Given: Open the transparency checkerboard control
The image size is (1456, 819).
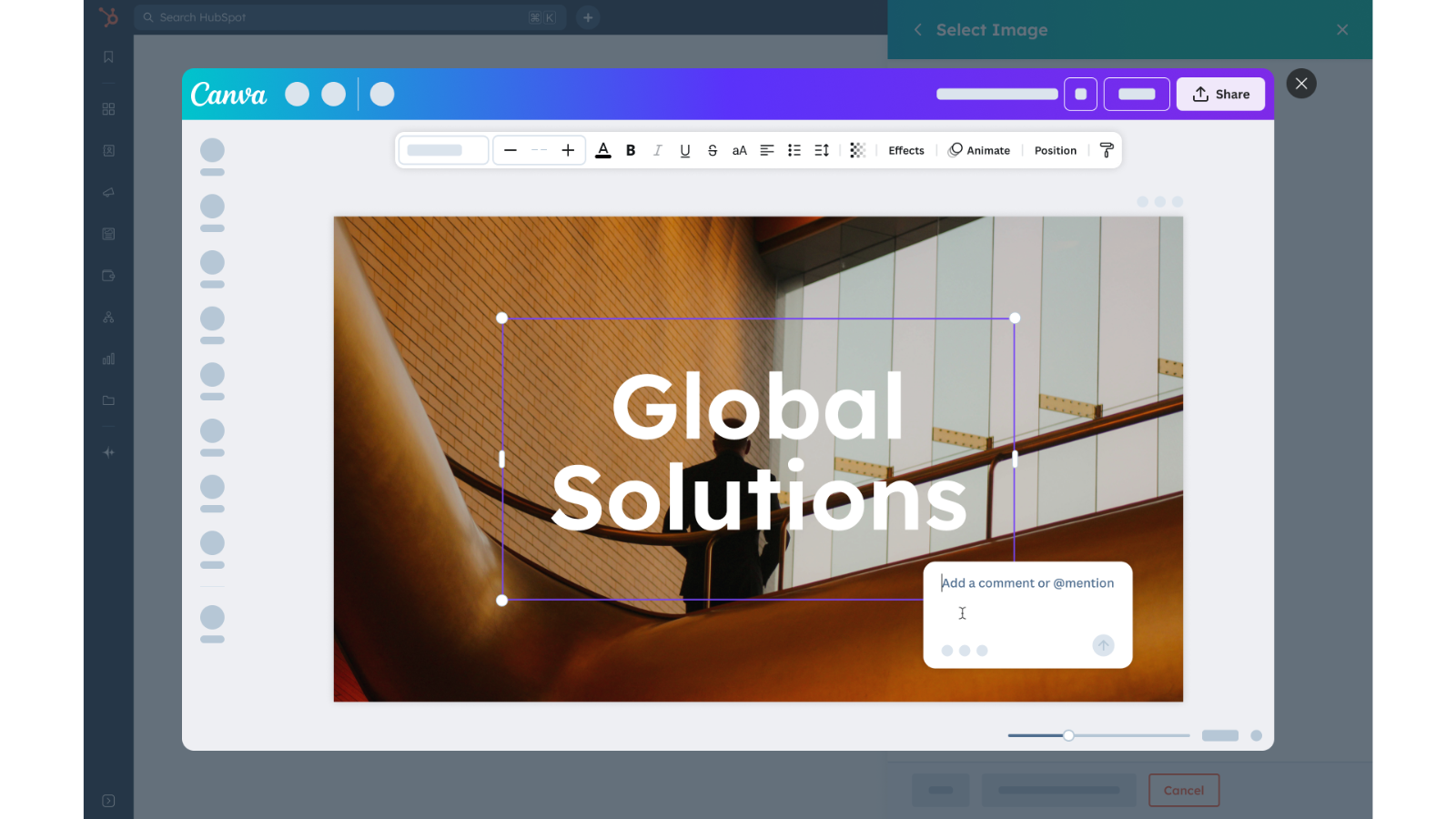Looking at the screenshot, I should click(857, 150).
